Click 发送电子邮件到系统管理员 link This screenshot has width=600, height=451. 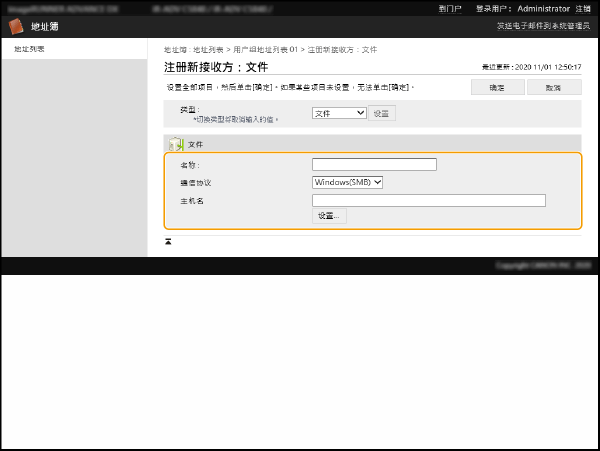544,26
